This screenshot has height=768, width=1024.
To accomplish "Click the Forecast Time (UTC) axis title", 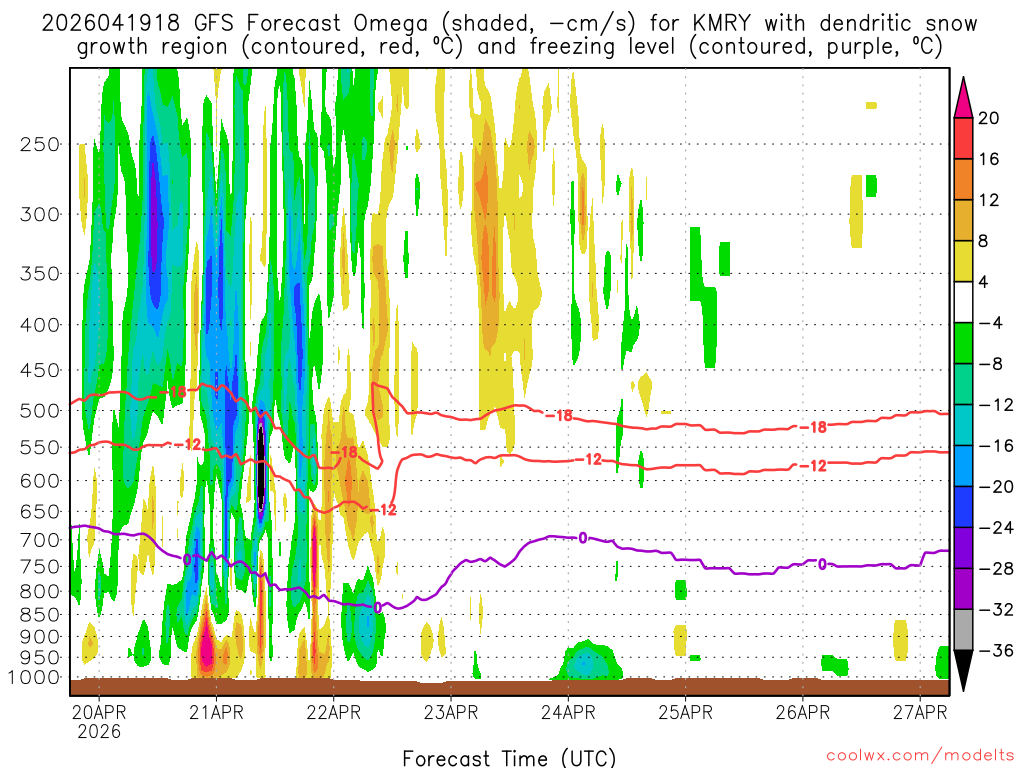I will click(x=509, y=758).
